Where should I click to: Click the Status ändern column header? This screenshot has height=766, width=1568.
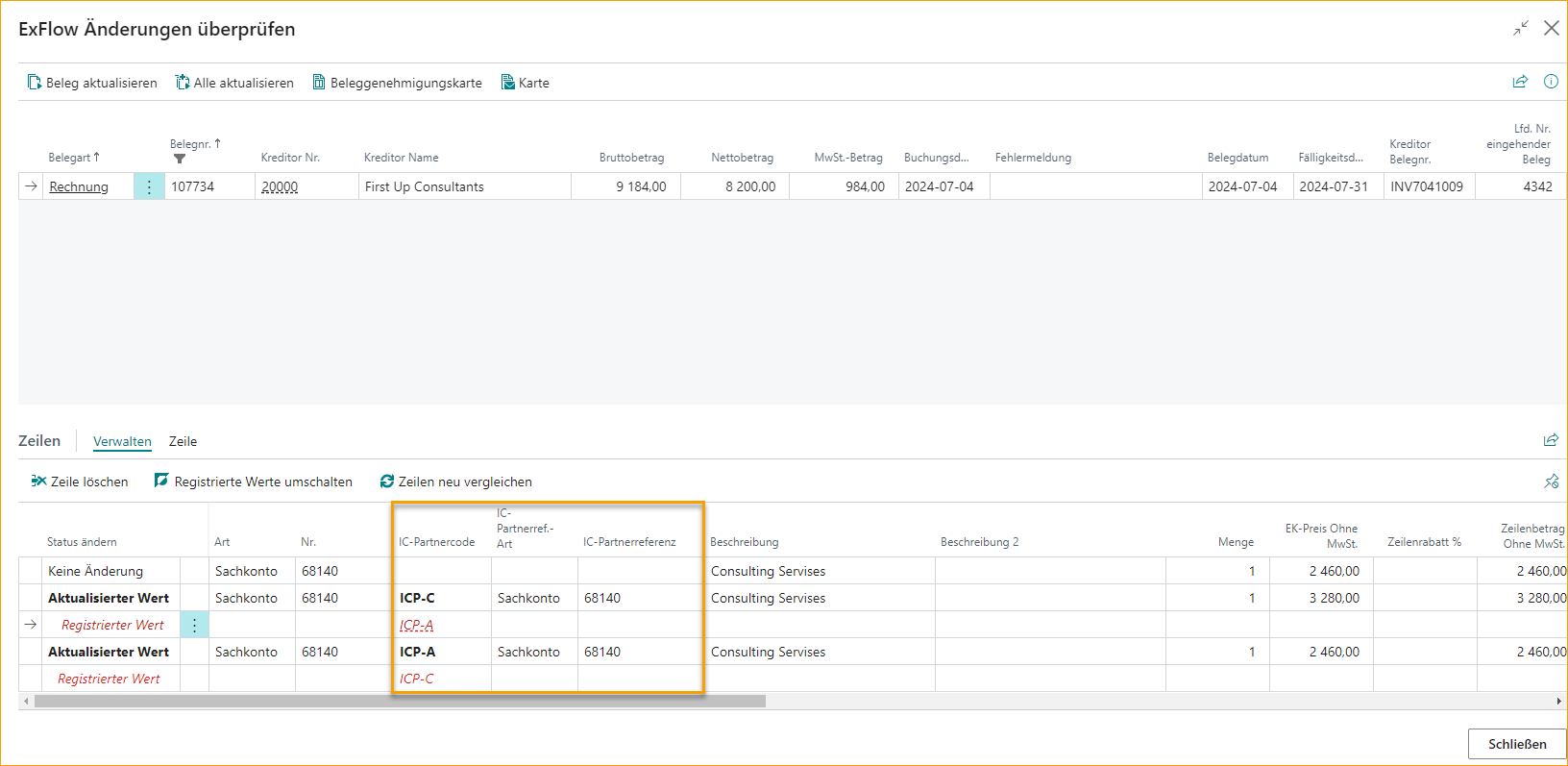[82, 542]
